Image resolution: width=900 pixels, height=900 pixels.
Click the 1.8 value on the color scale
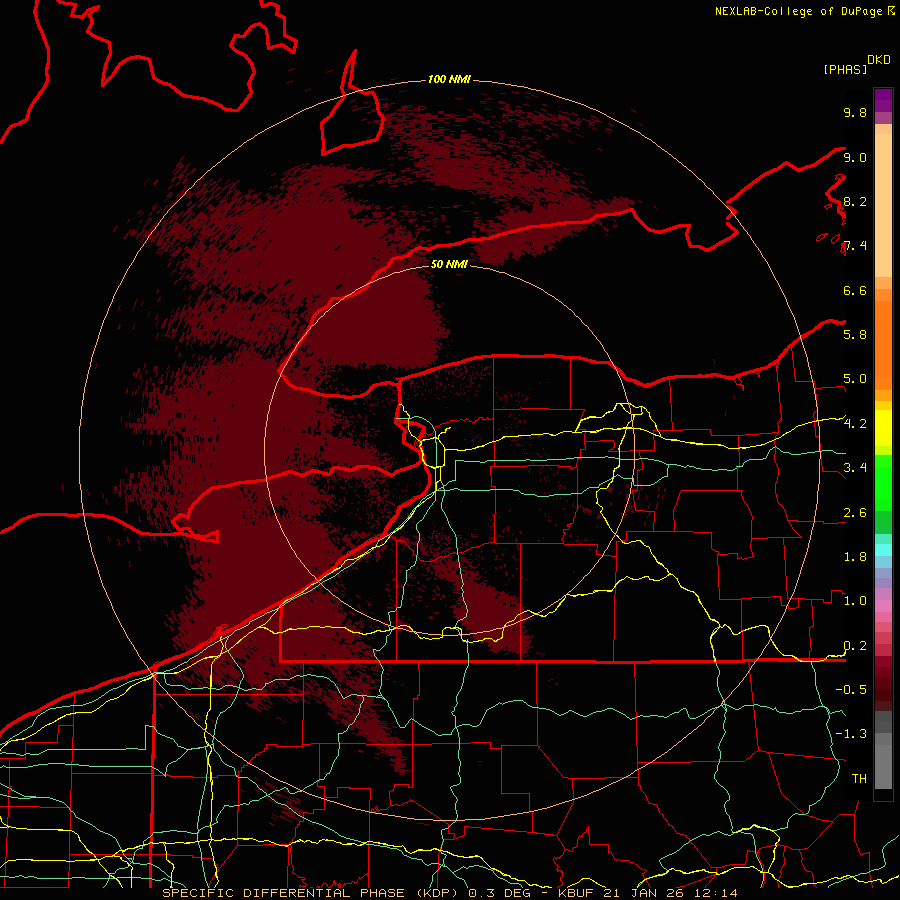(x=855, y=557)
